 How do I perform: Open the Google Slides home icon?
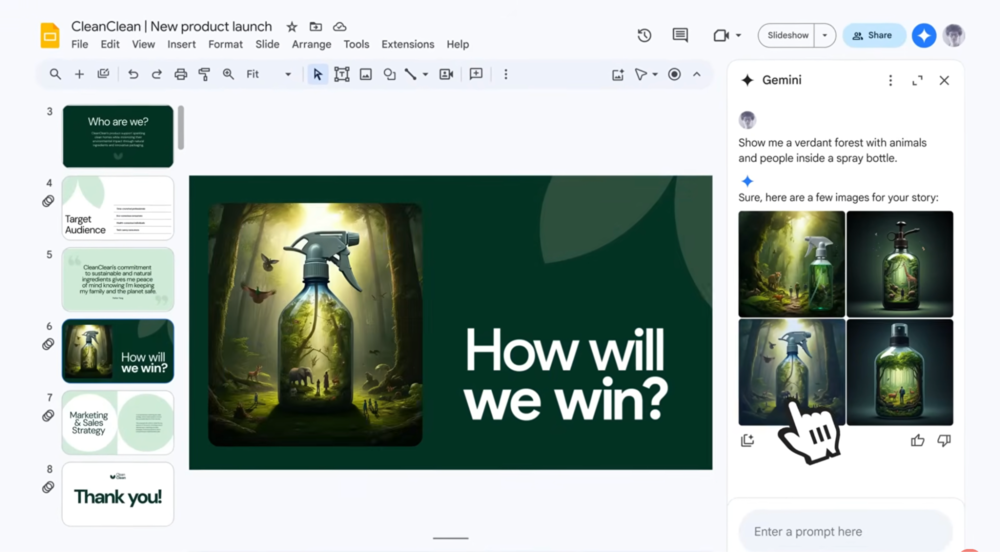[50, 35]
